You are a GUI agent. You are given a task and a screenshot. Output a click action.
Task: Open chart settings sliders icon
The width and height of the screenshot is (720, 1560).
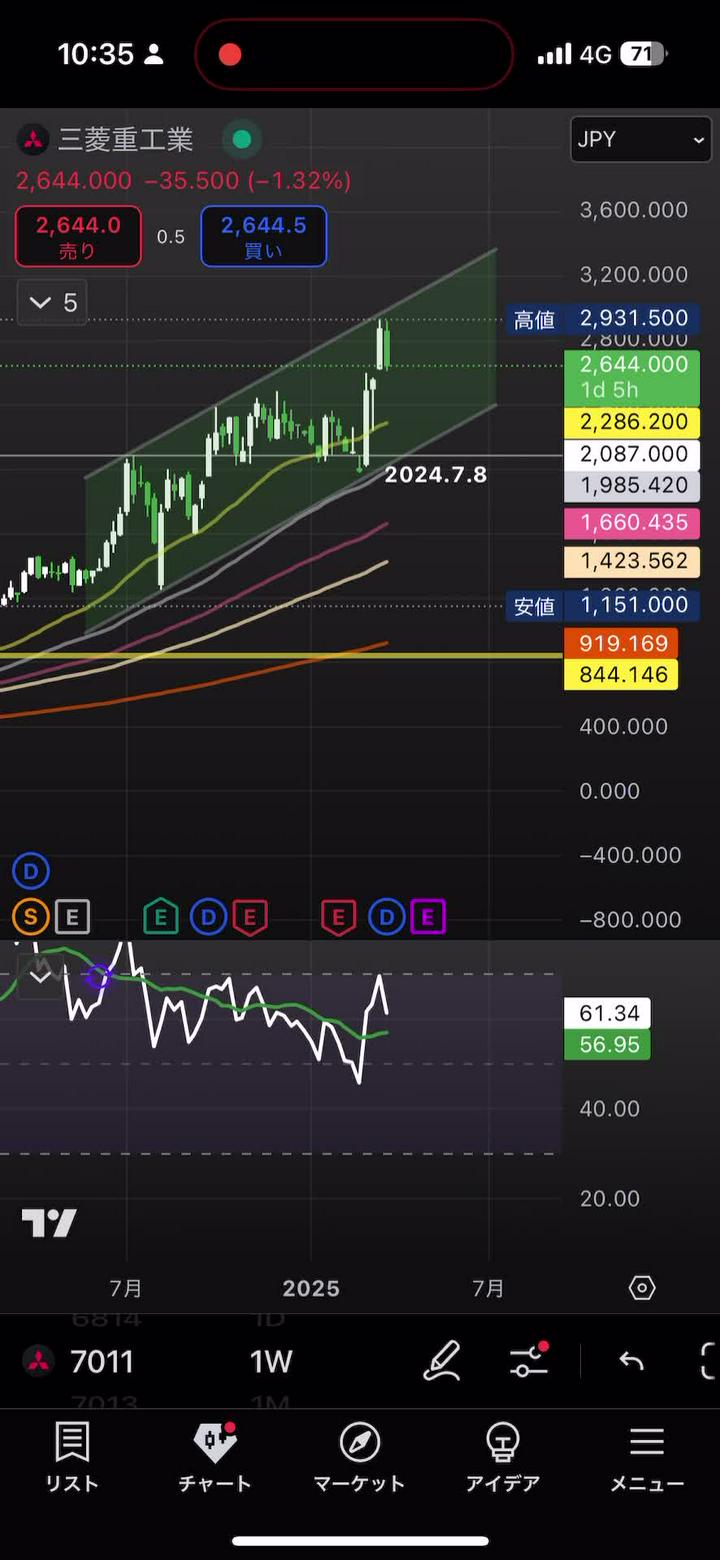tap(528, 1361)
